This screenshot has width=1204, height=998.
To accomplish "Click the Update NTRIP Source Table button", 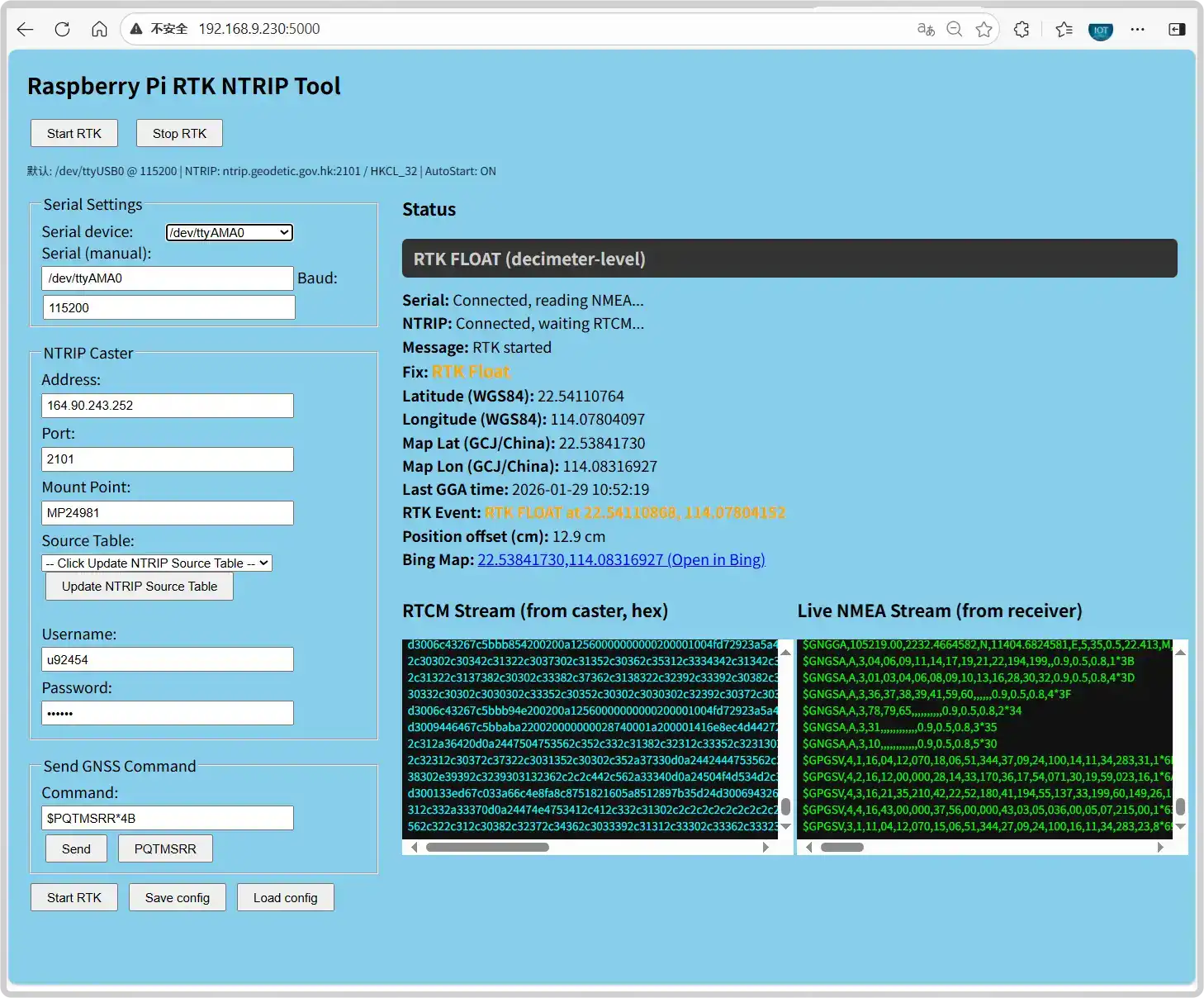I will (x=140, y=587).
